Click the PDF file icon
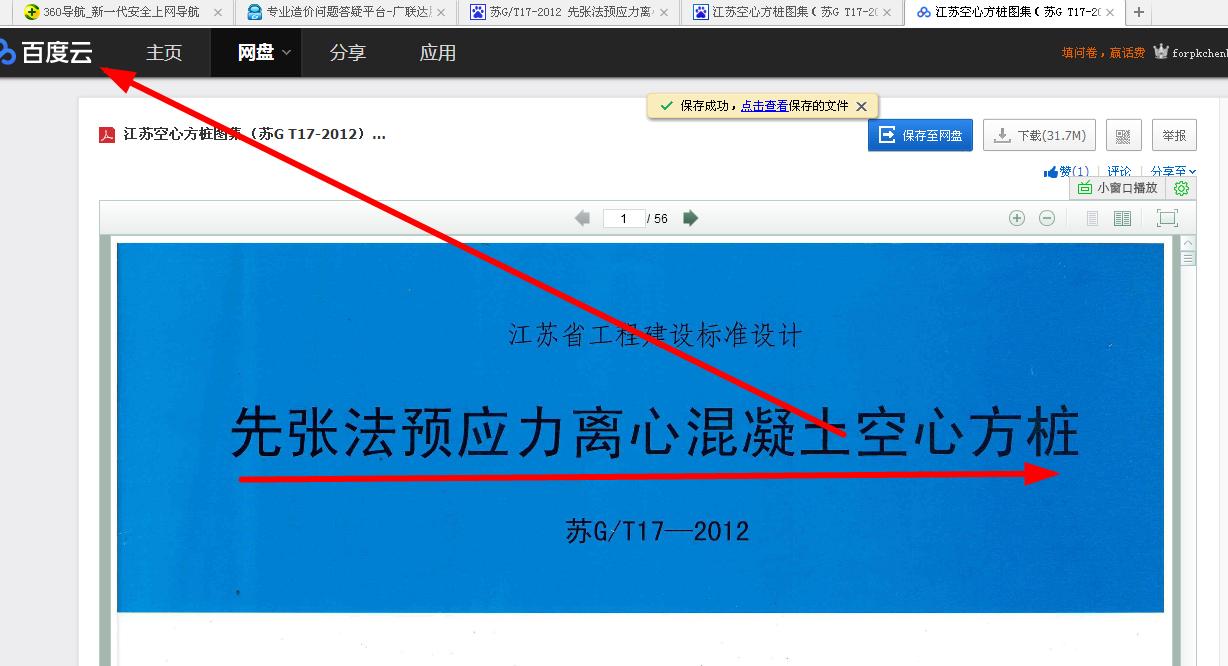Viewport: 1228px width, 666px height. pos(107,135)
